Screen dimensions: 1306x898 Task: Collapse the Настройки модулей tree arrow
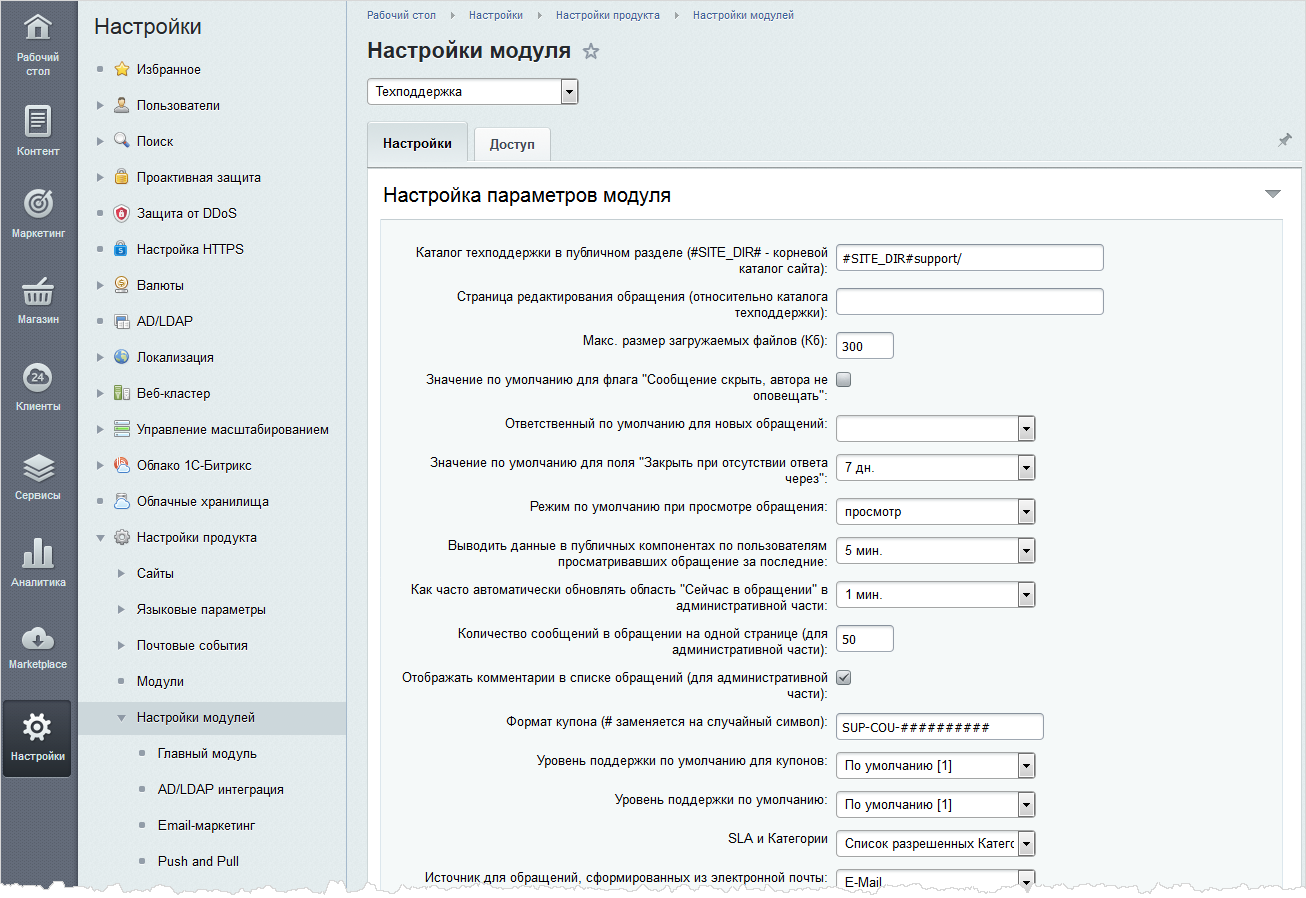[x=121, y=717]
